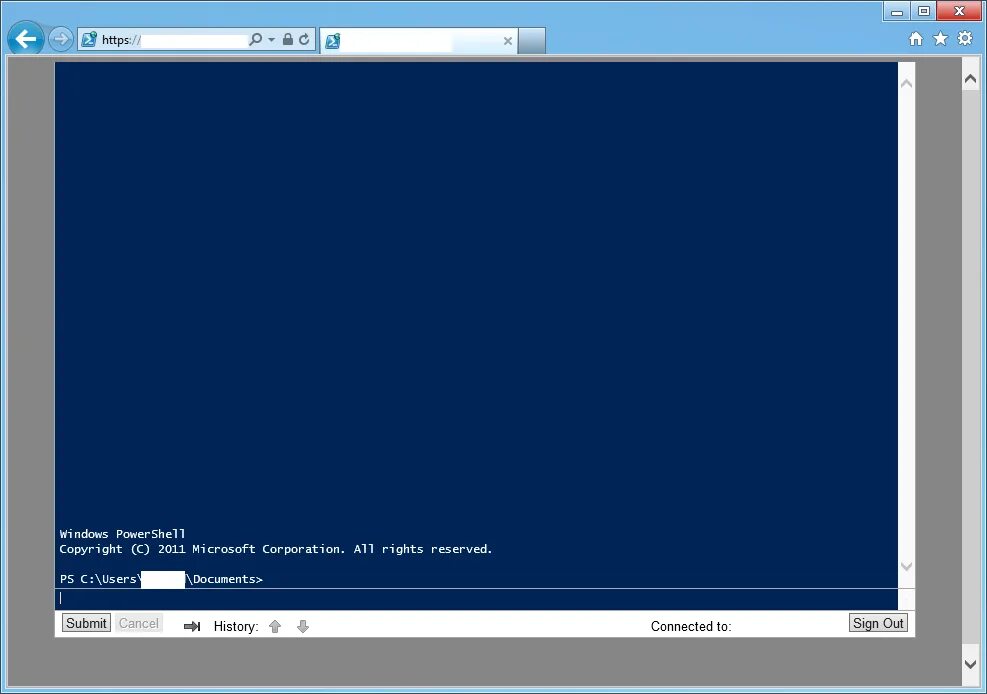Open a new blank tab
This screenshot has width=987, height=694.
pos(532,41)
